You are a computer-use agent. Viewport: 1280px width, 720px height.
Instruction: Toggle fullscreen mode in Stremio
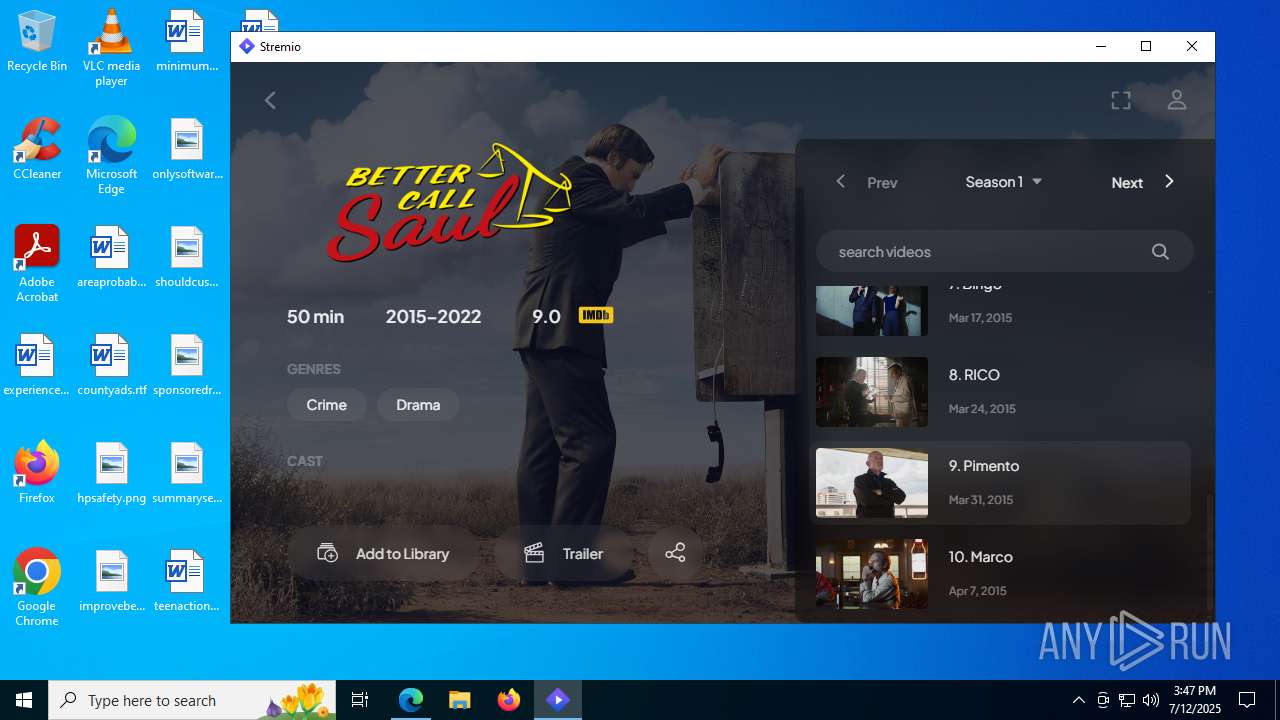[x=1121, y=100]
